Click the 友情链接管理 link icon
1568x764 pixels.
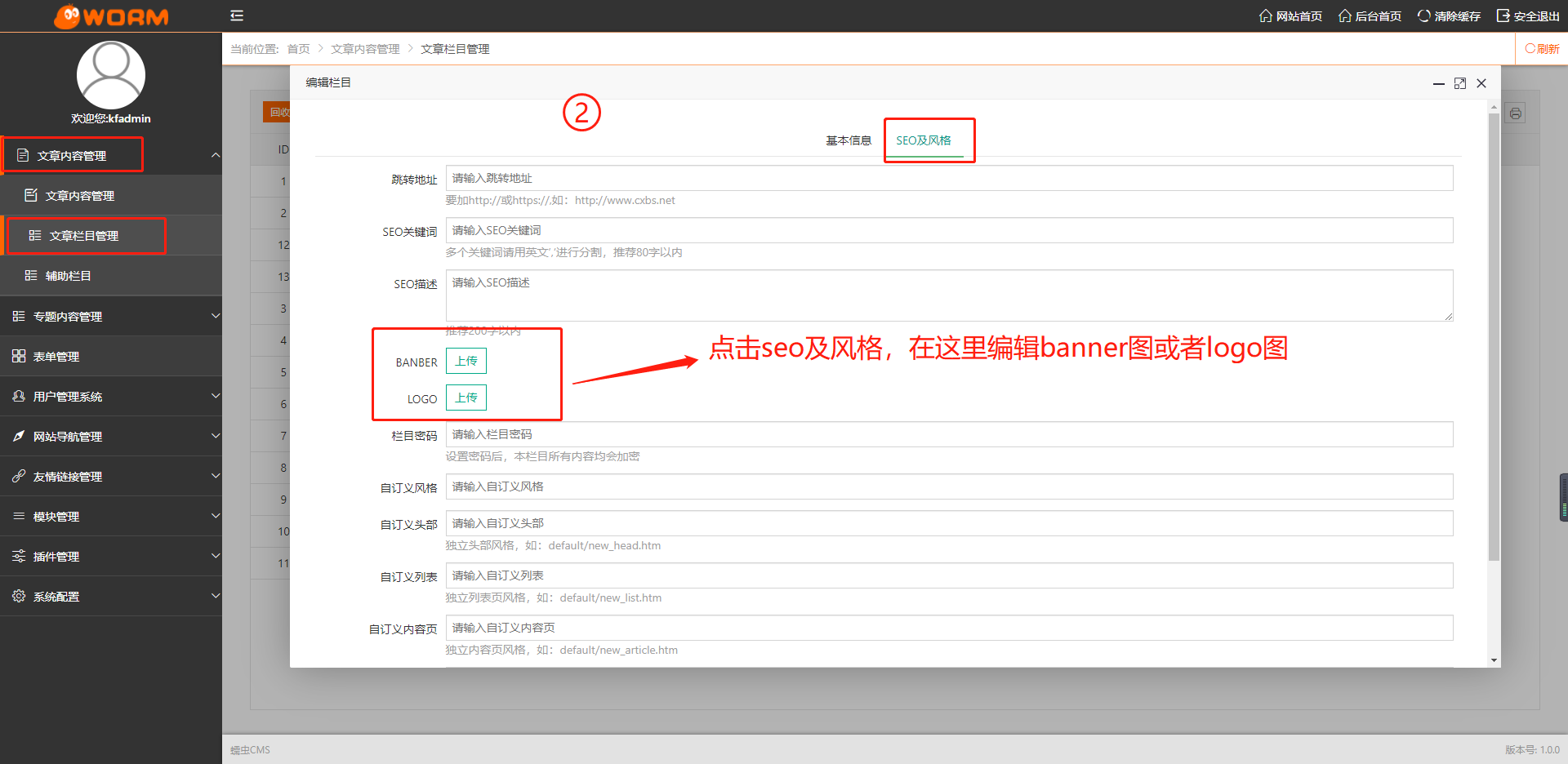click(x=19, y=476)
